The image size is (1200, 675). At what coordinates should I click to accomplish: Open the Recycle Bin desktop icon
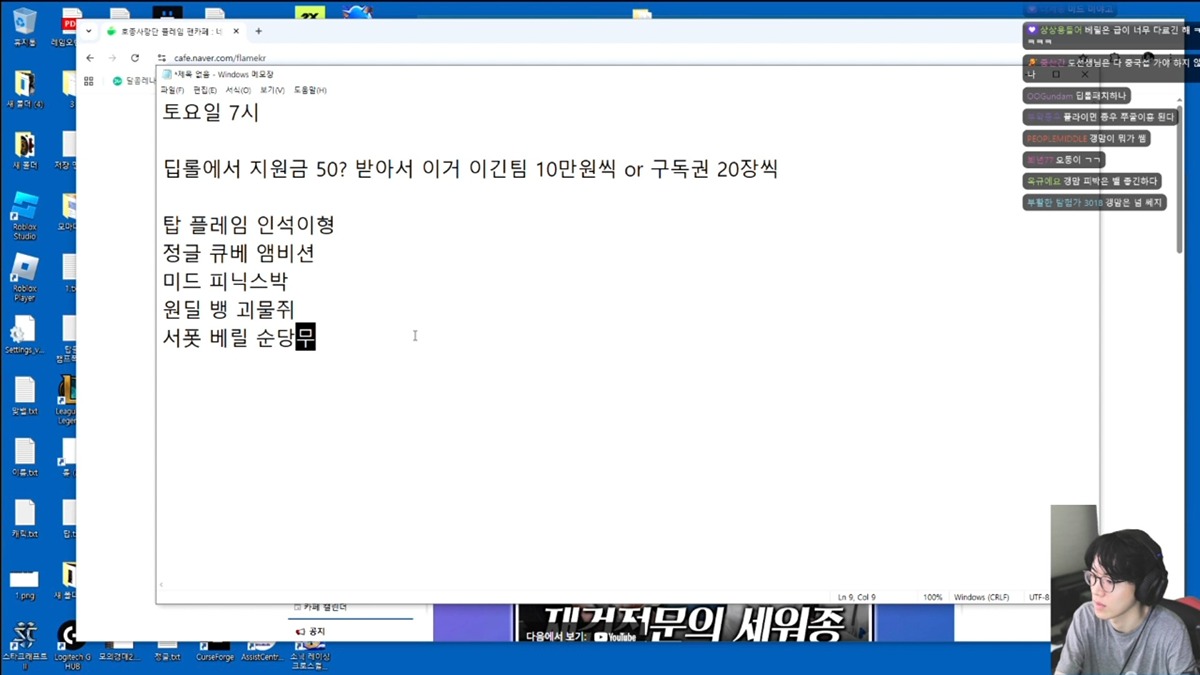(x=24, y=23)
